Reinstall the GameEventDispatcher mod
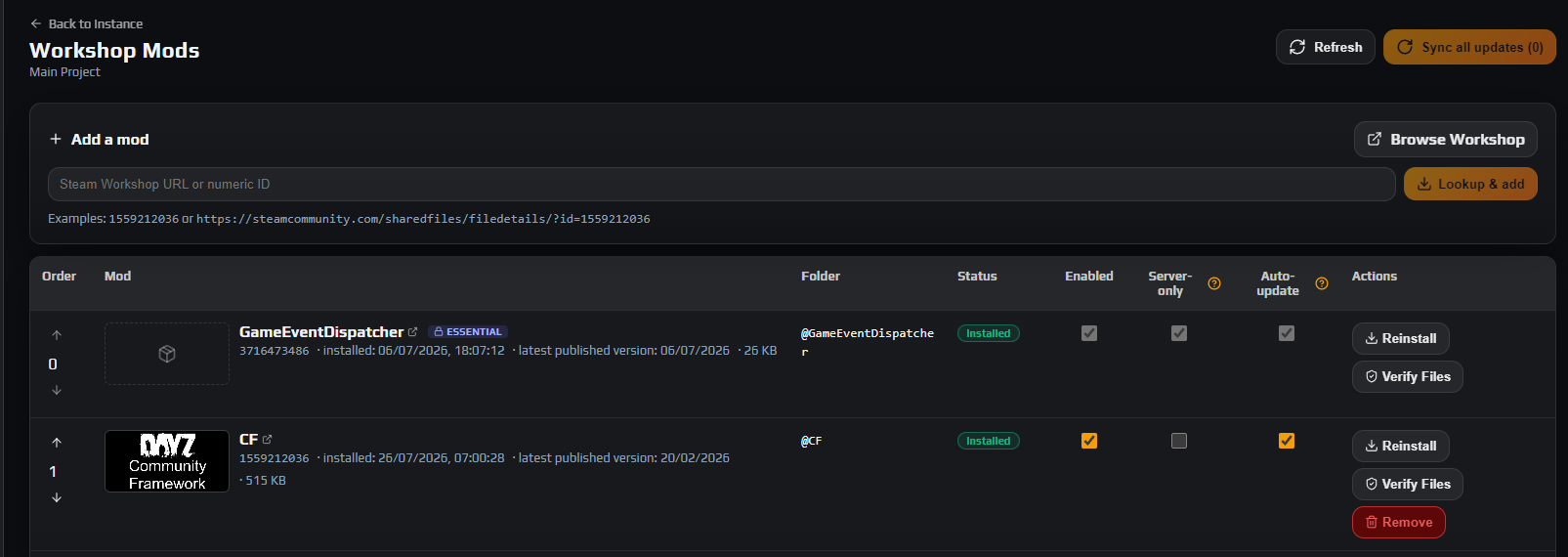The height and width of the screenshot is (557, 1568). (1400, 338)
